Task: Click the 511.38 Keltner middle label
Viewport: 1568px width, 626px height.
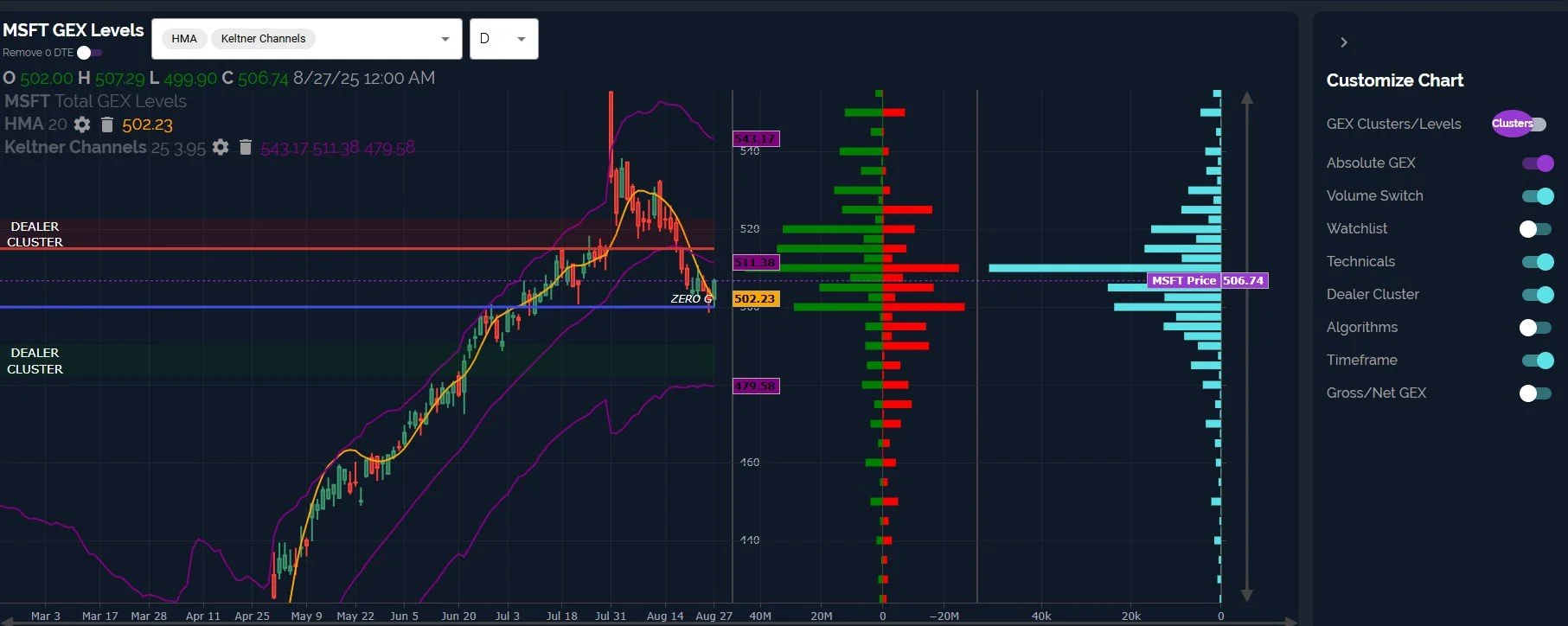Action: click(x=756, y=262)
